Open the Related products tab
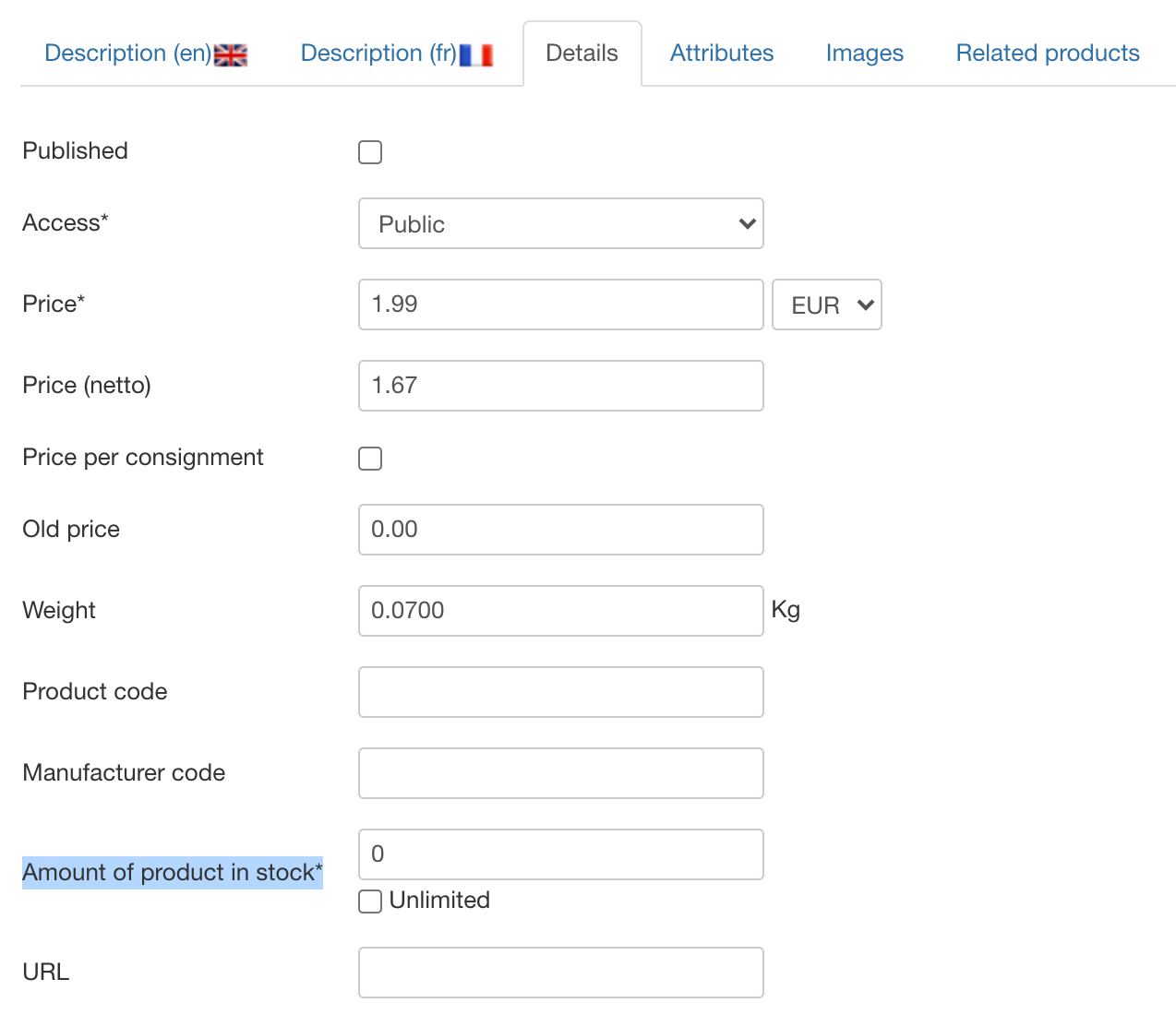The height and width of the screenshot is (1015, 1176). point(1048,54)
